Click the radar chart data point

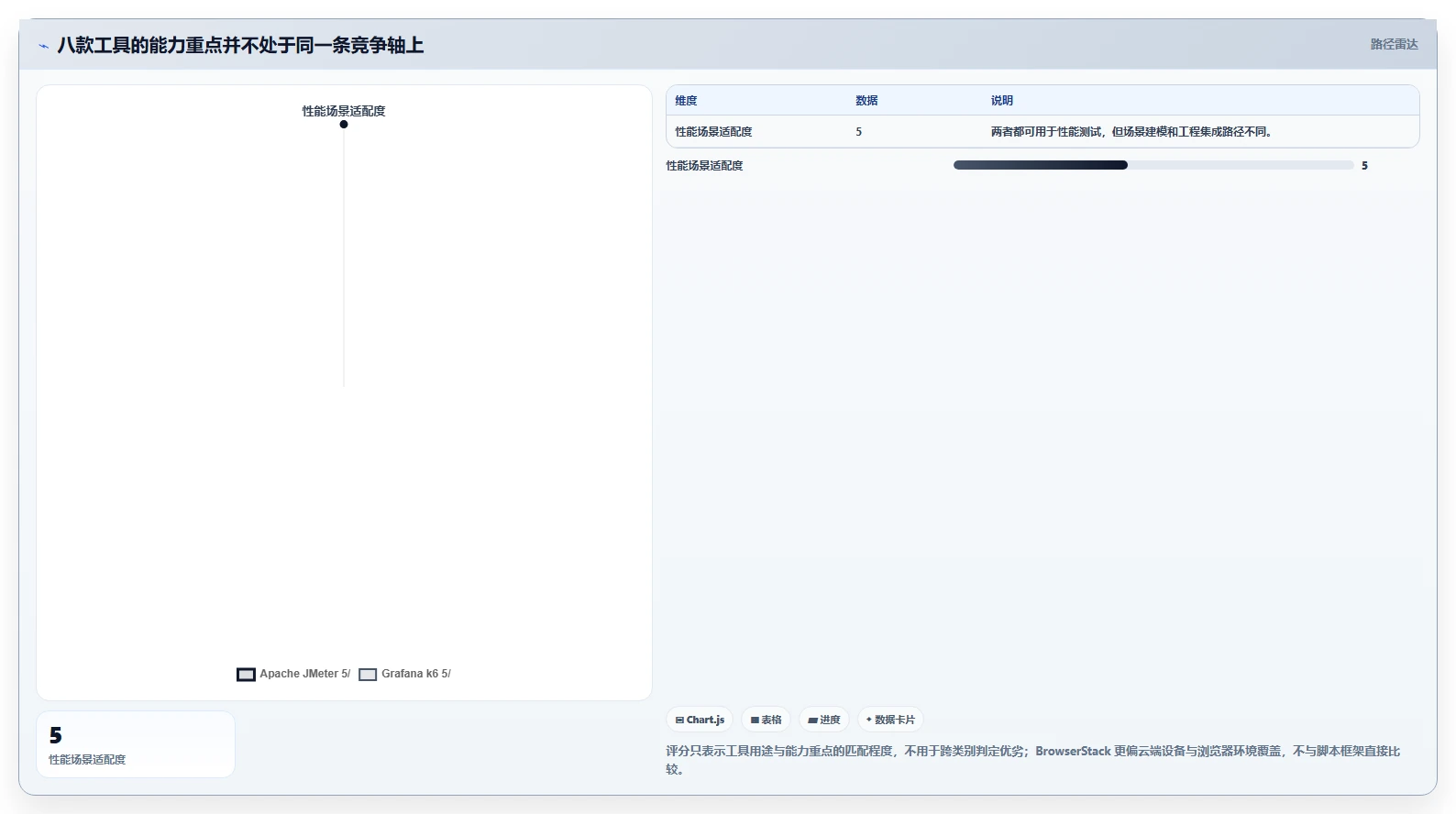coord(344,125)
